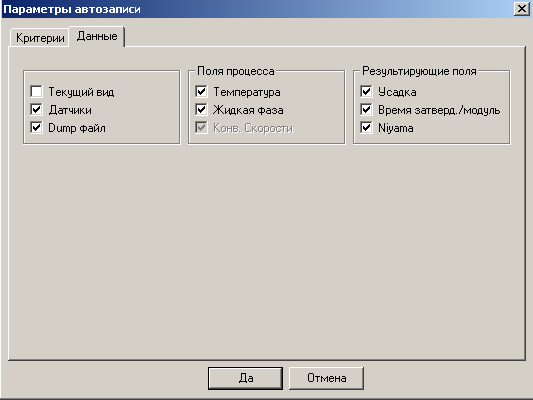
Task: Uncheck the Датчики checkbox
Action: (36, 109)
